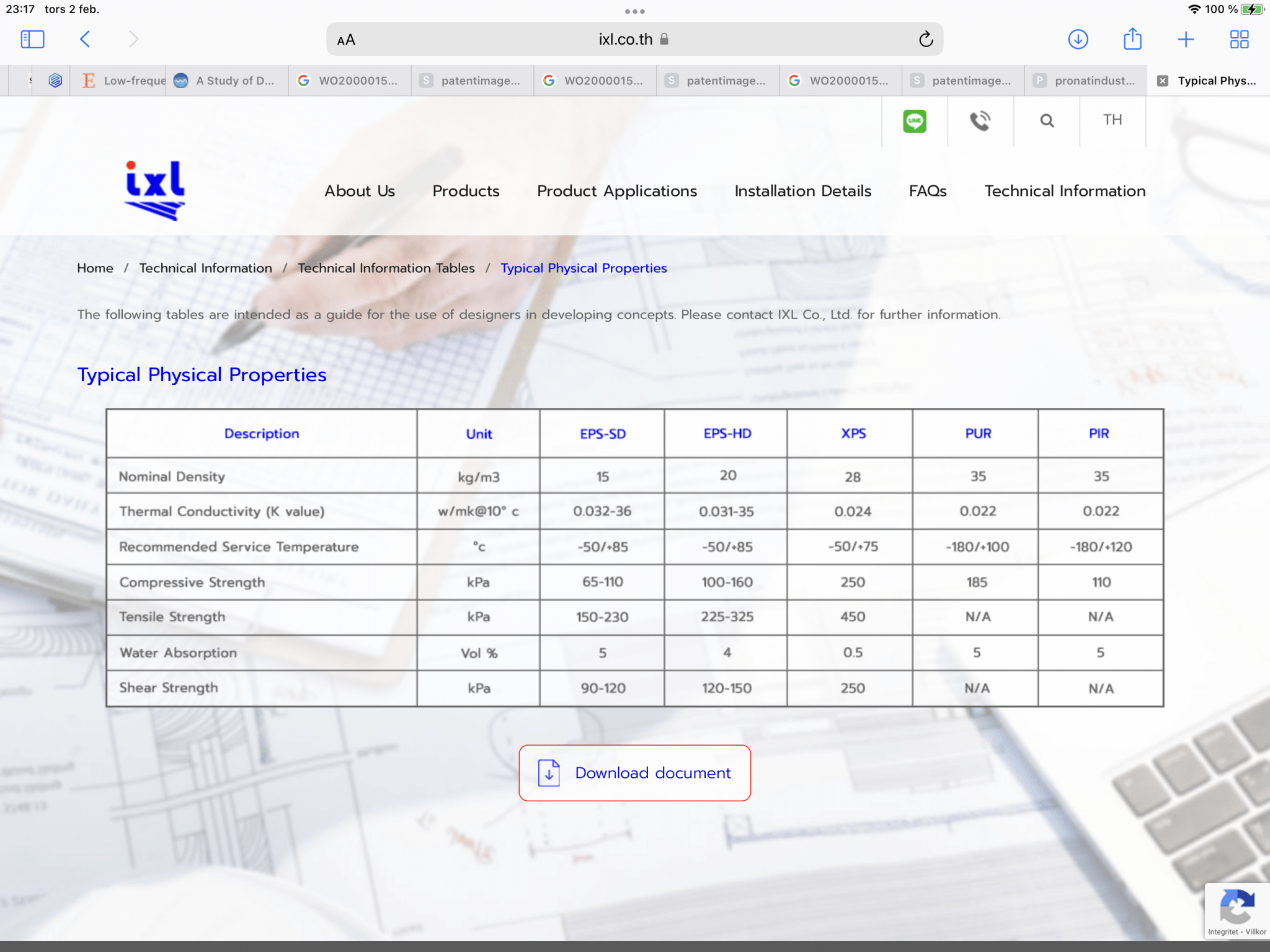Tap the reCAPTCHA badge
Screen dimensions: 1270x952
click(x=1237, y=912)
